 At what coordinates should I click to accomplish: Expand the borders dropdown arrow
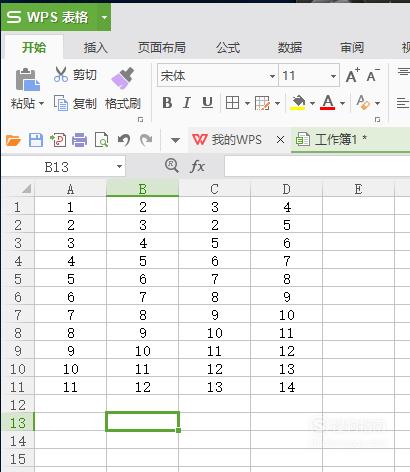[x=247, y=103]
